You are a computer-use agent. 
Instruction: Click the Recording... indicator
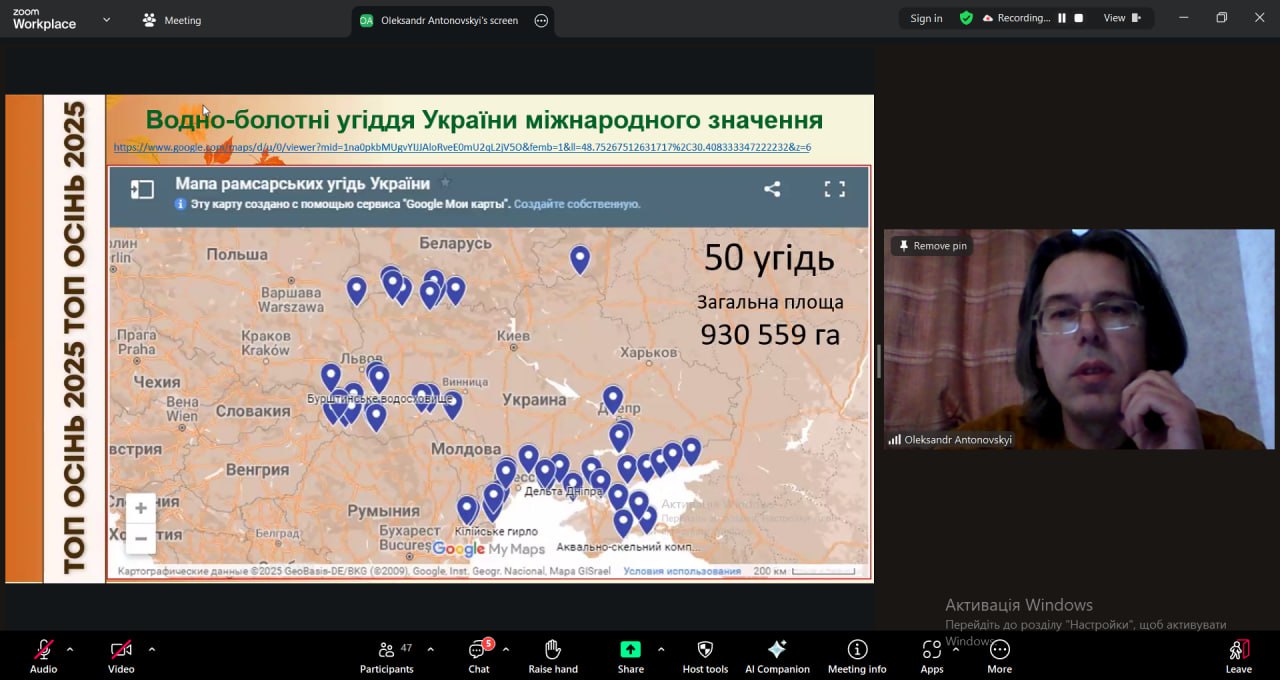pyautogui.click(x=1016, y=18)
